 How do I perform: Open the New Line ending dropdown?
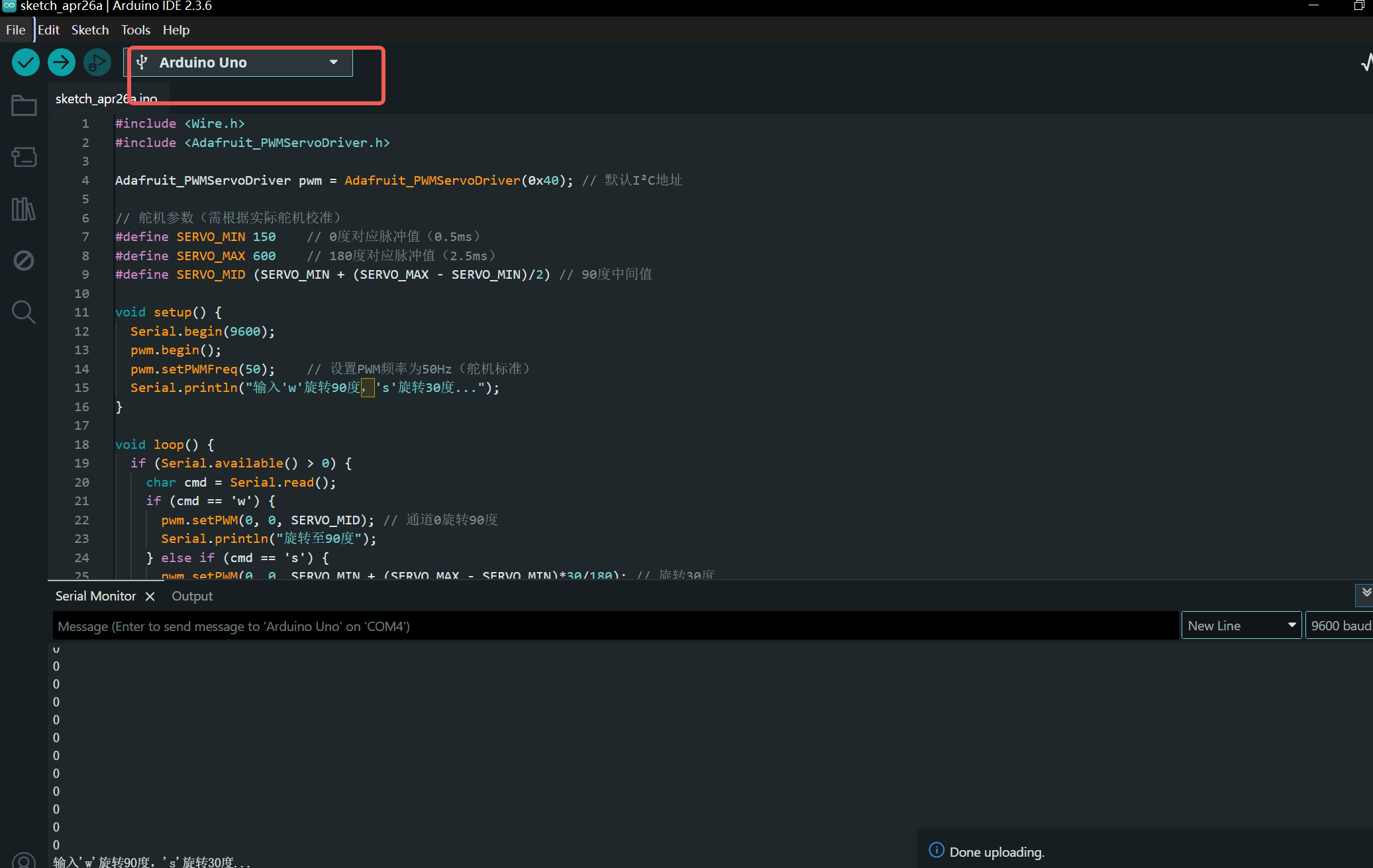coord(1241,626)
